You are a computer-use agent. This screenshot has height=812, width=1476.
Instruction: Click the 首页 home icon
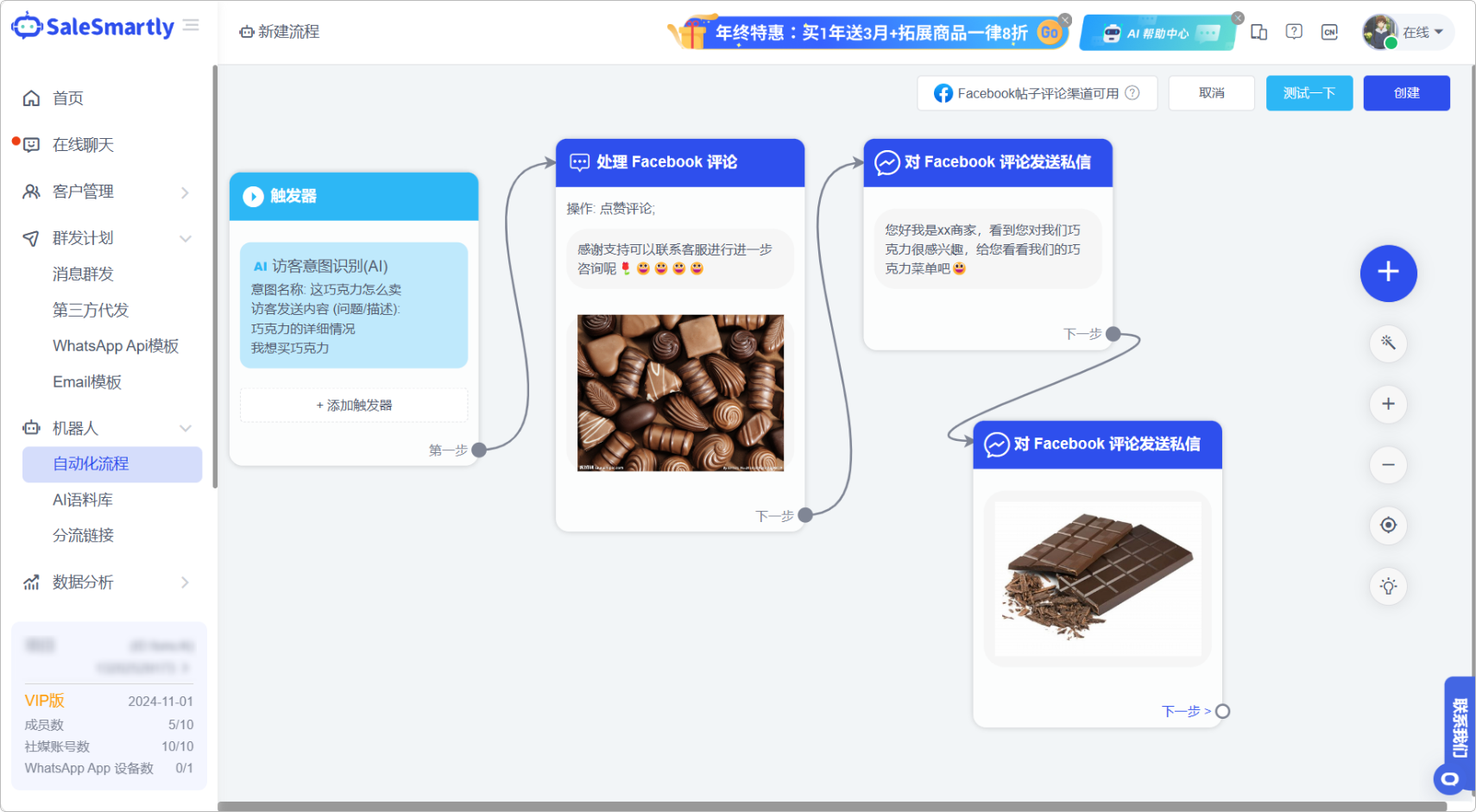coord(31,98)
